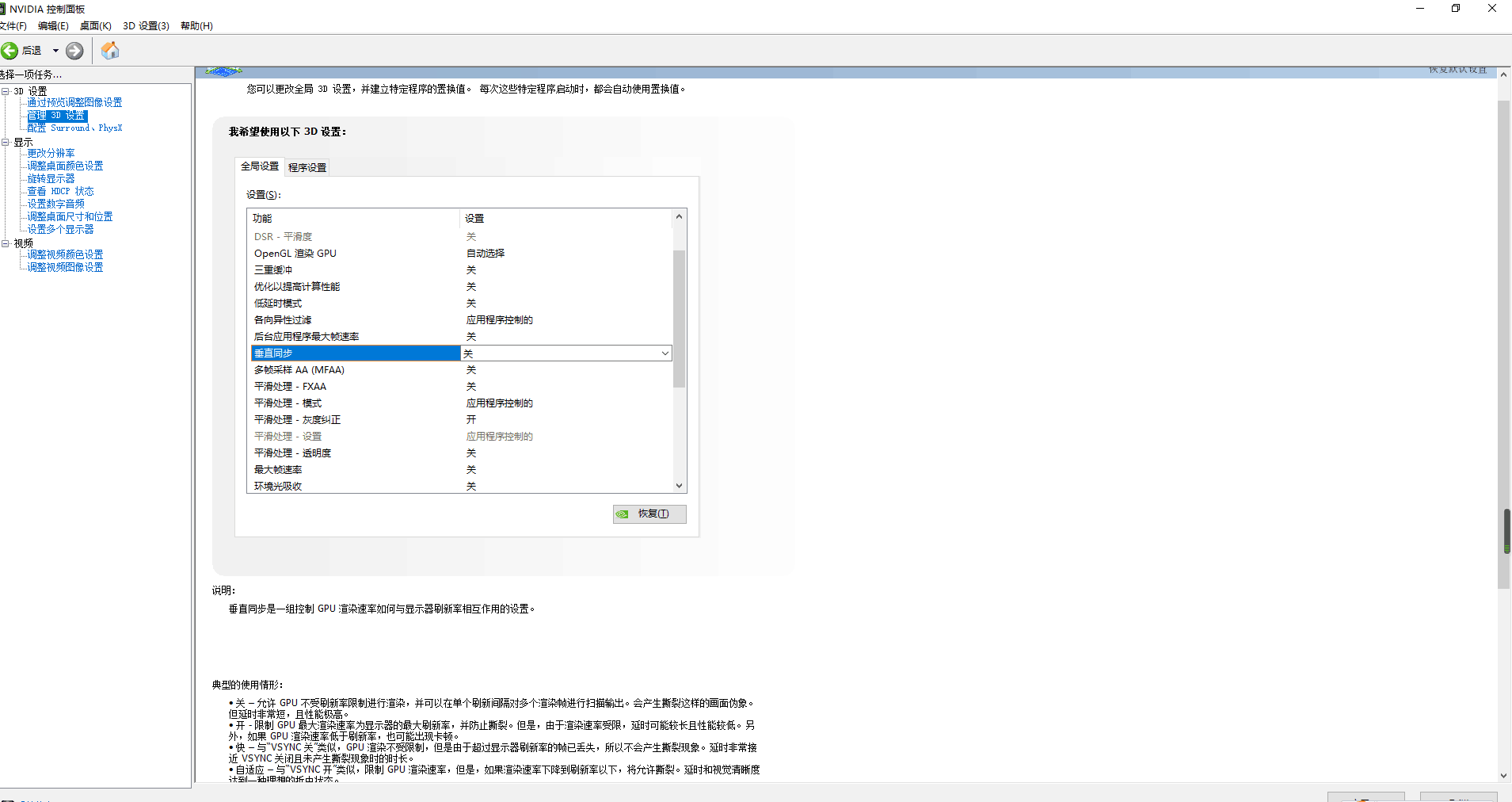
Task: Select the 多帧采样 AA (MFAA) row
Action: pos(461,370)
